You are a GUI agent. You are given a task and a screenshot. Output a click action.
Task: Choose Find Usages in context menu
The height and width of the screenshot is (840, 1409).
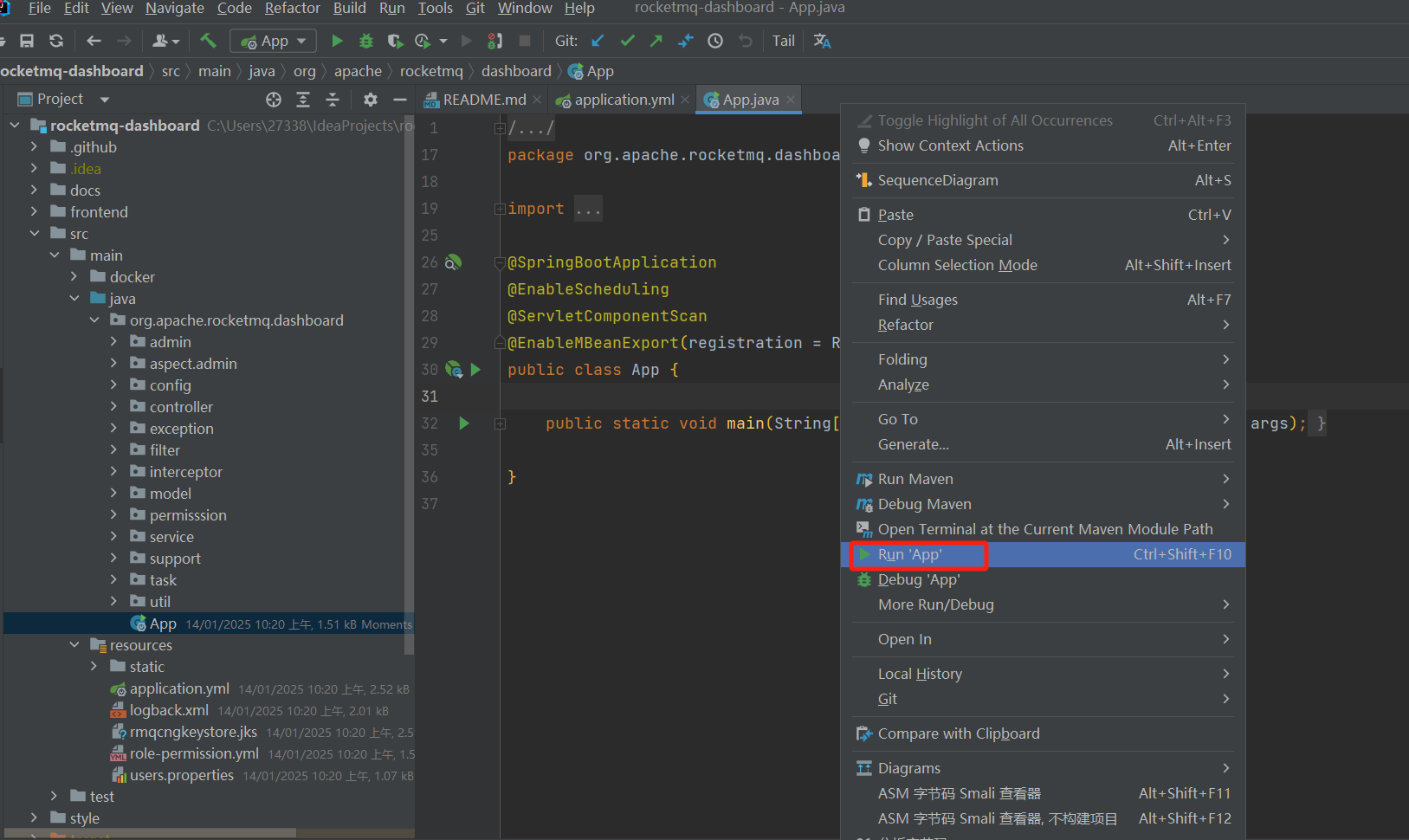[1043, 300]
